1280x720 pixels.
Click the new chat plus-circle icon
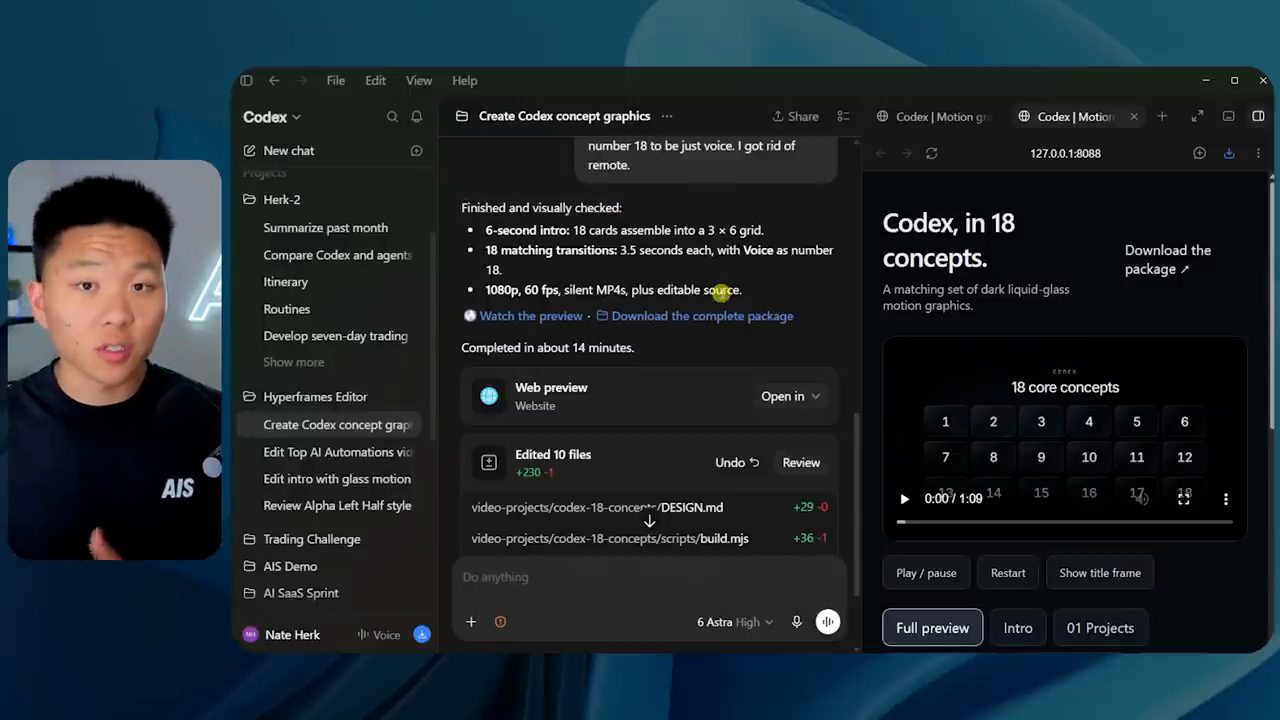click(417, 151)
